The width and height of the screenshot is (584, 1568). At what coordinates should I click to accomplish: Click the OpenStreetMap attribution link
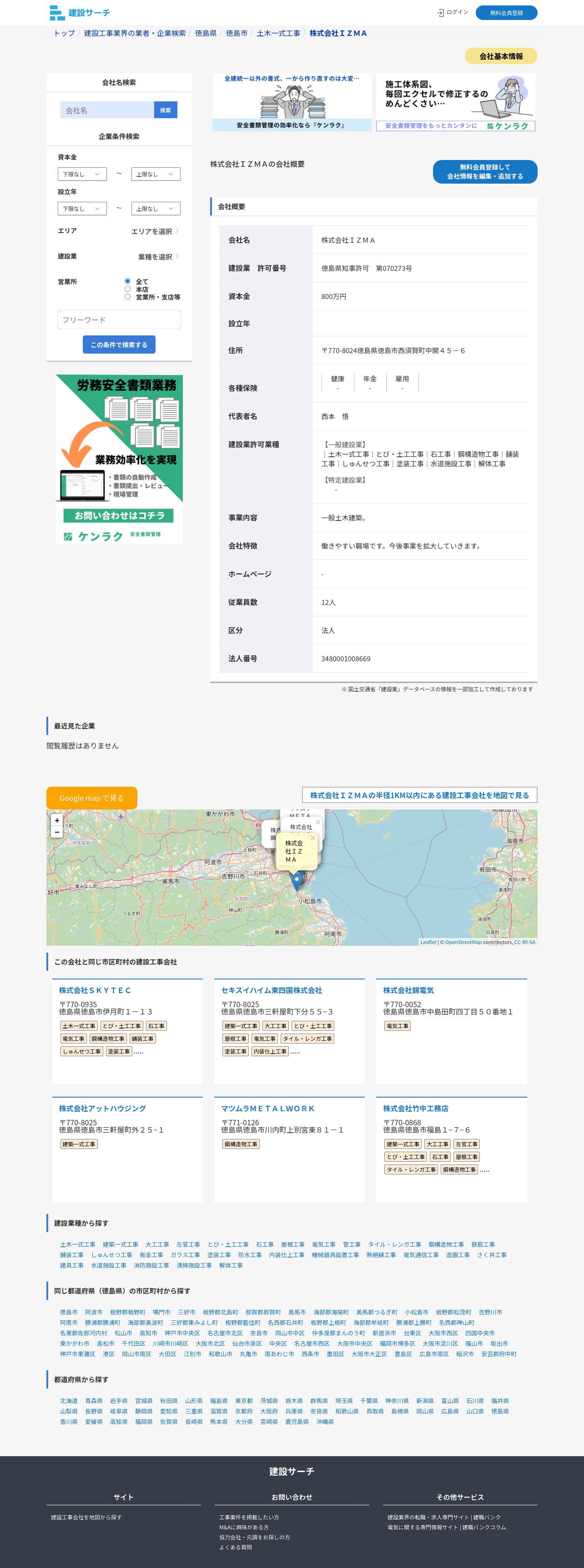click(463, 942)
